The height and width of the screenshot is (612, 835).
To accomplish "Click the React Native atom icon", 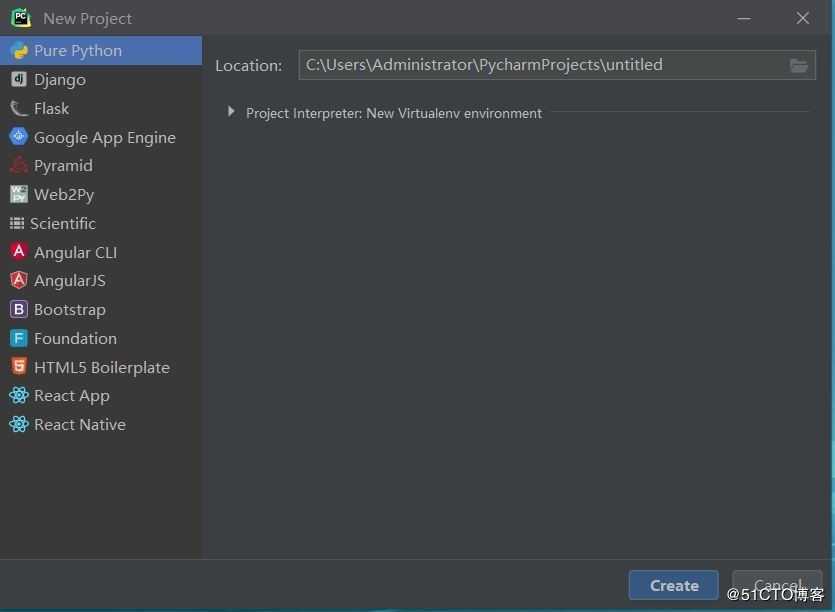I will (19, 424).
